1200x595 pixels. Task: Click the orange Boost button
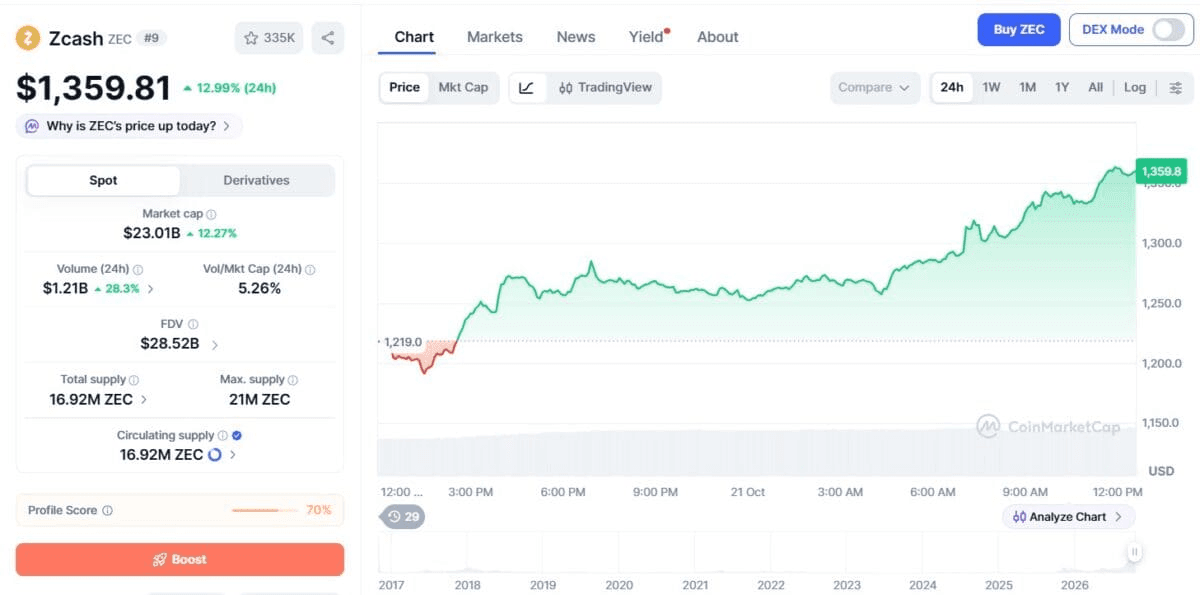click(180, 559)
